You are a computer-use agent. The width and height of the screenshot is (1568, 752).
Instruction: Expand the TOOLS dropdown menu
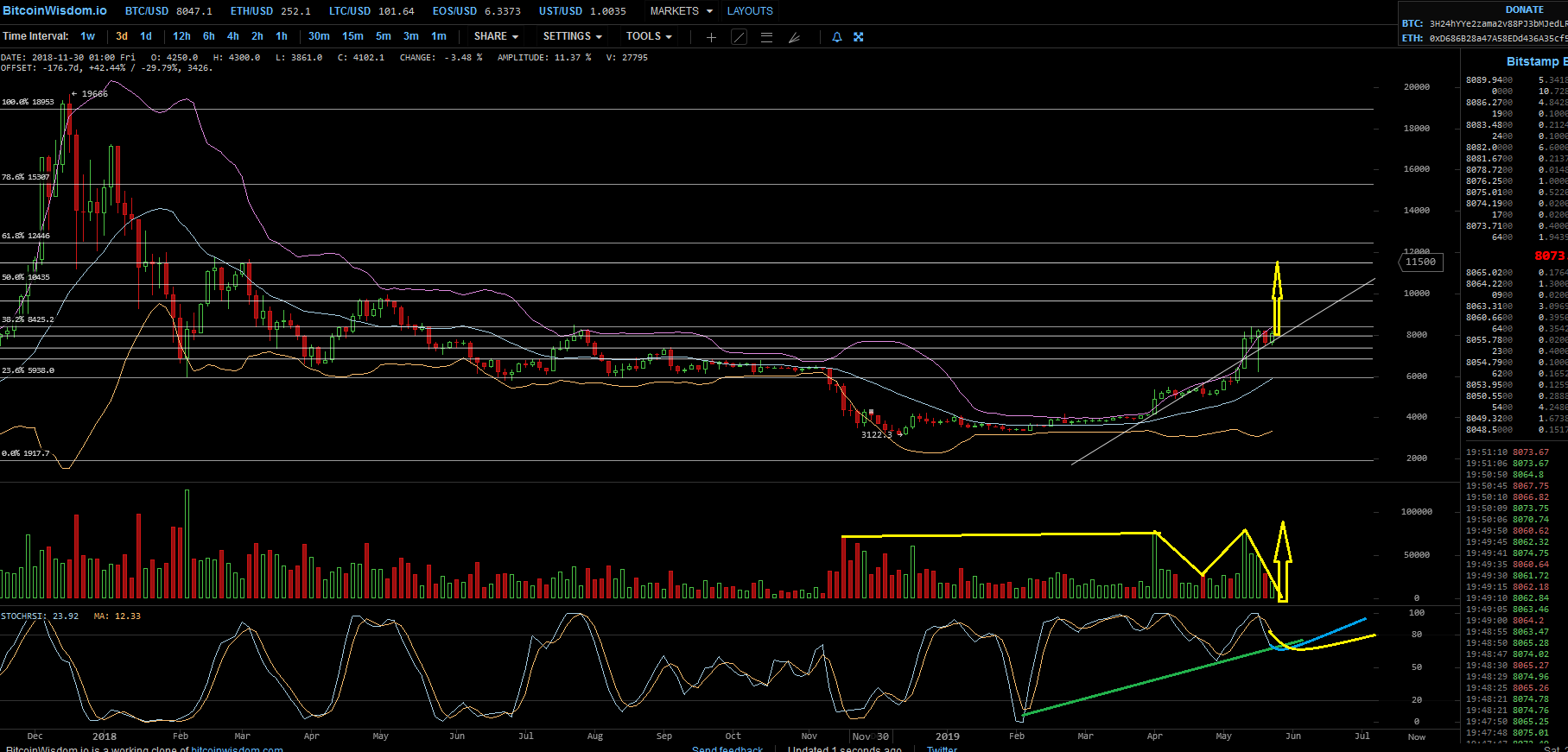pyautogui.click(x=649, y=36)
